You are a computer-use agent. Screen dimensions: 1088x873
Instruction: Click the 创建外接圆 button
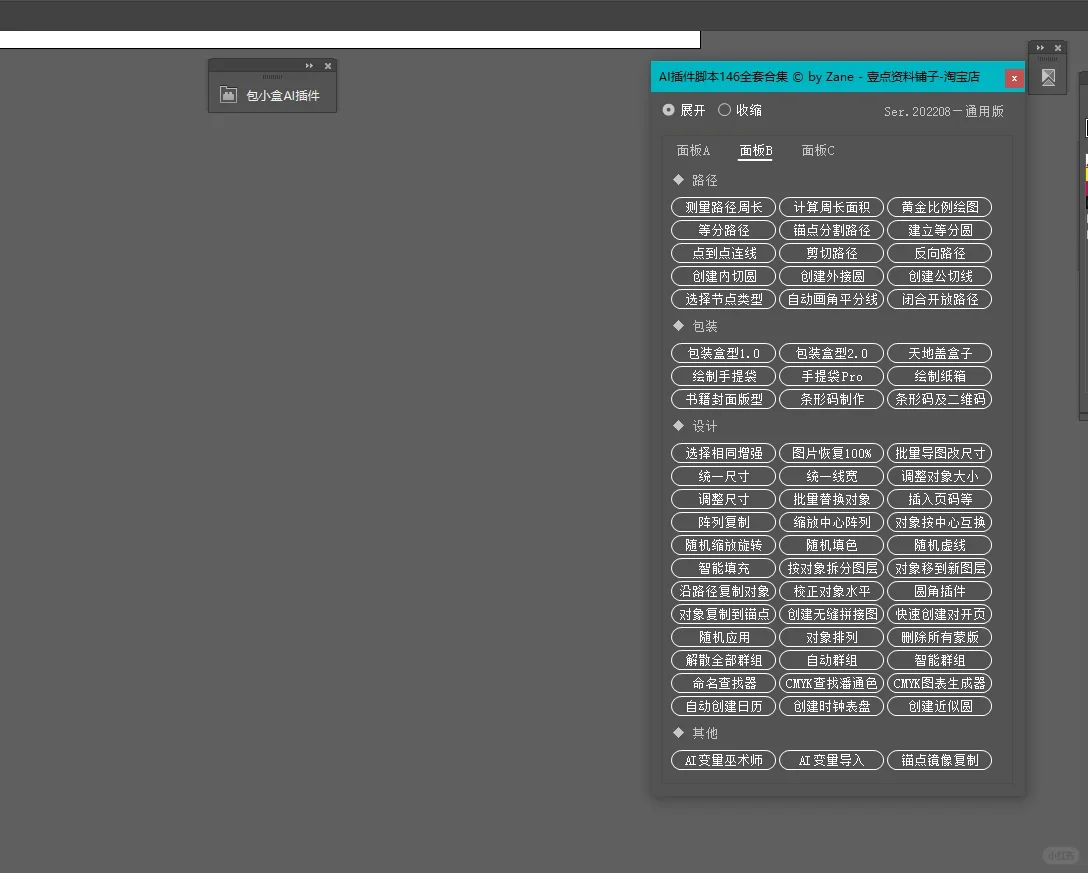(831, 276)
